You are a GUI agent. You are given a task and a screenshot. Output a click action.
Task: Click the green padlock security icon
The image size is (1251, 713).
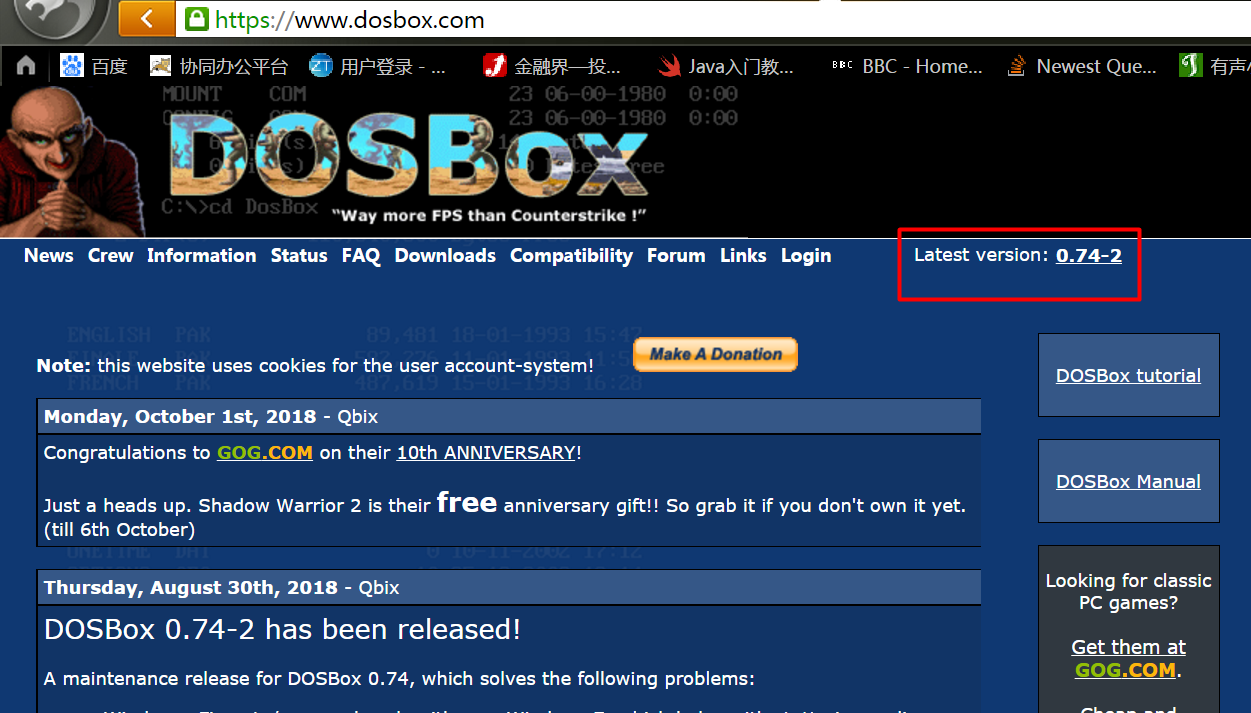(197, 19)
